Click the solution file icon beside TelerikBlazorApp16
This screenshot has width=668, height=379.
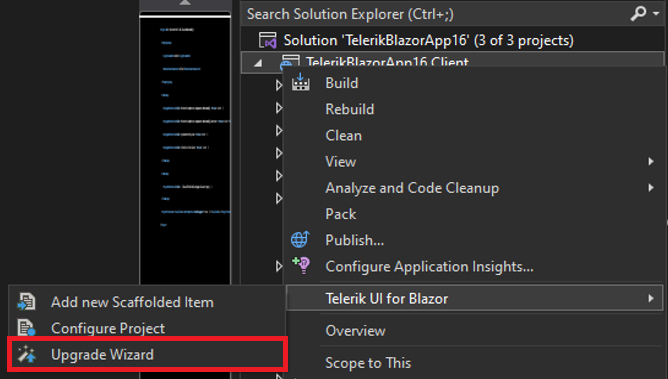point(268,40)
